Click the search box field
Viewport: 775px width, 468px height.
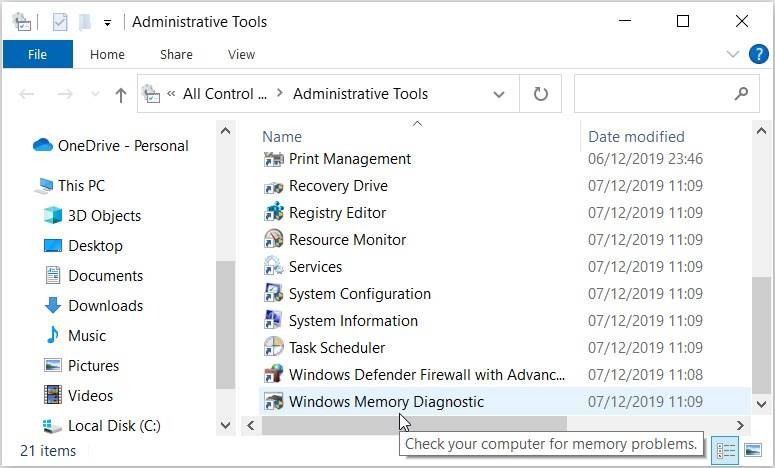pyautogui.click(x=655, y=94)
